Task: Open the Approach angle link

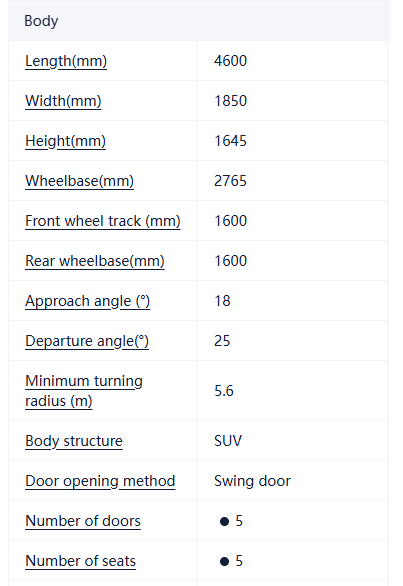Action: tap(87, 301)
